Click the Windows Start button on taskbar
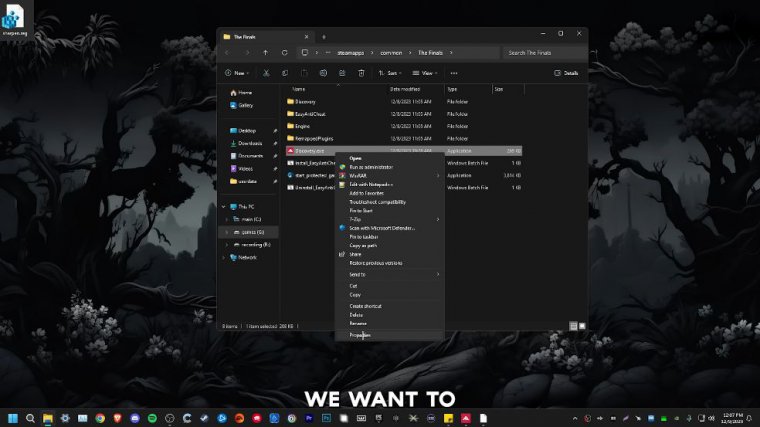 [13, 417]
